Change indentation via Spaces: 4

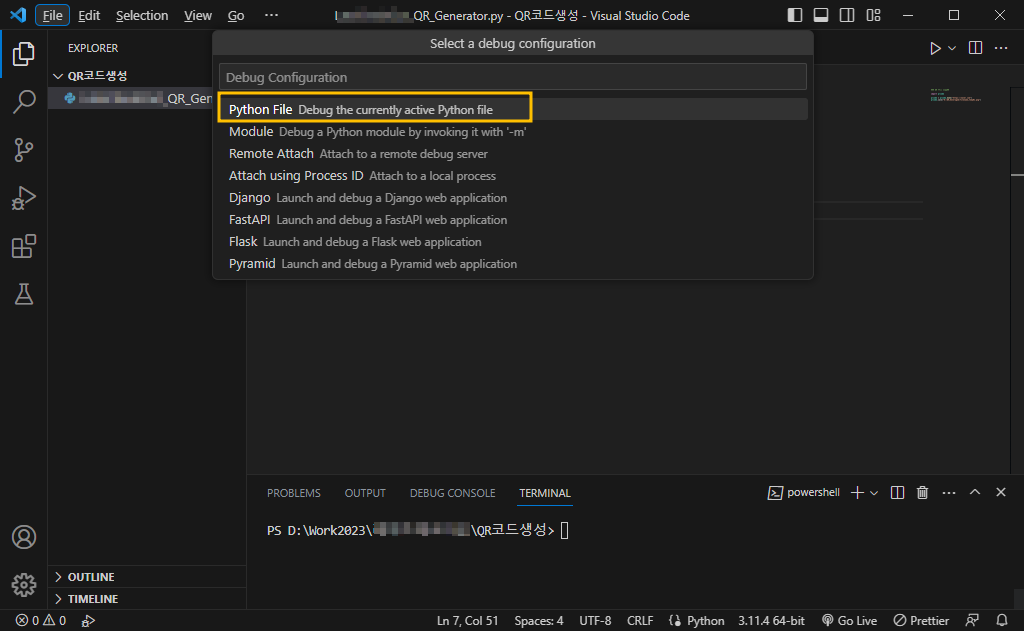(539, 621)
